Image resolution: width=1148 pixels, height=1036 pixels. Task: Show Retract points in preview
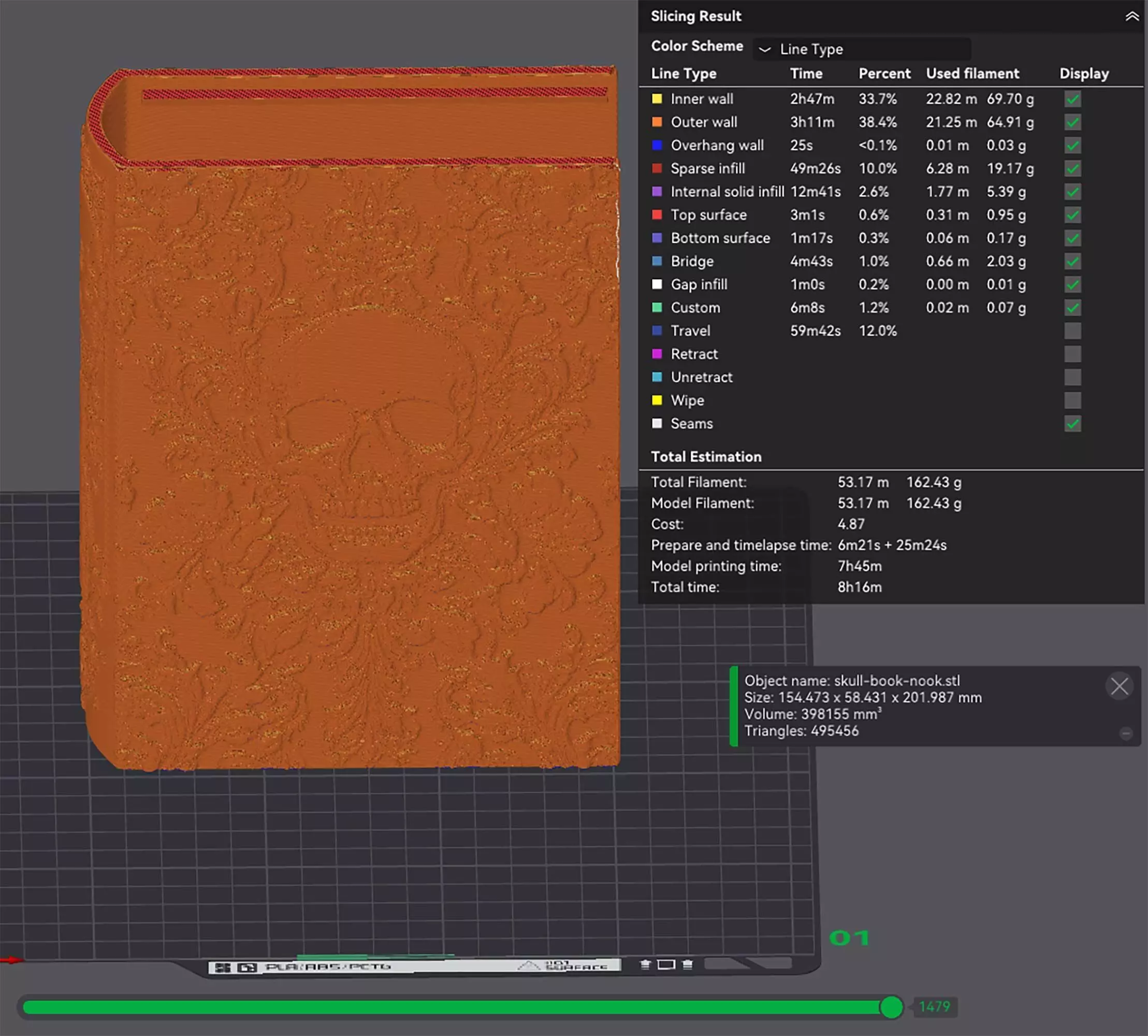tap(1072, 354)
